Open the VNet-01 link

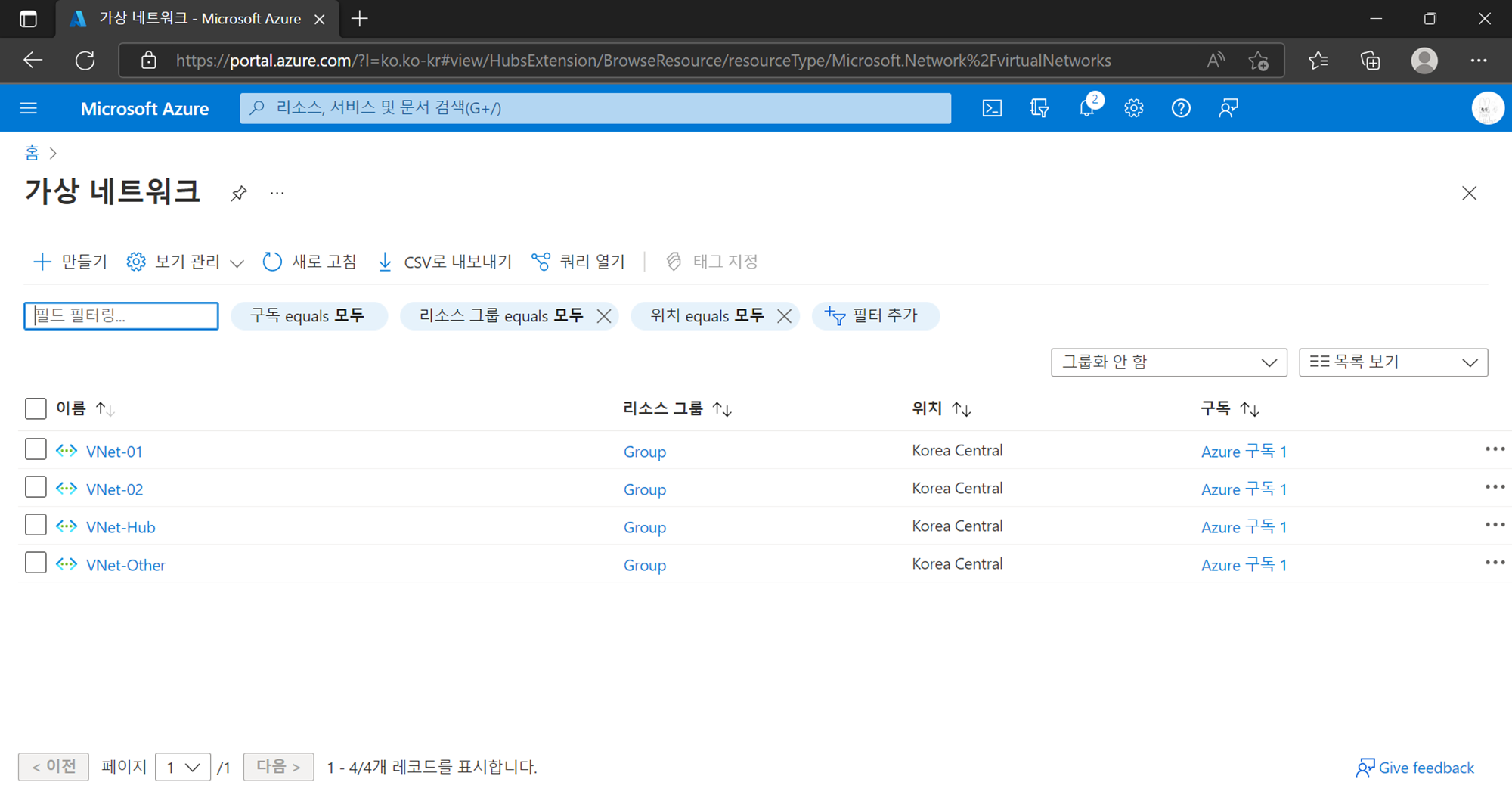[114, 452]
